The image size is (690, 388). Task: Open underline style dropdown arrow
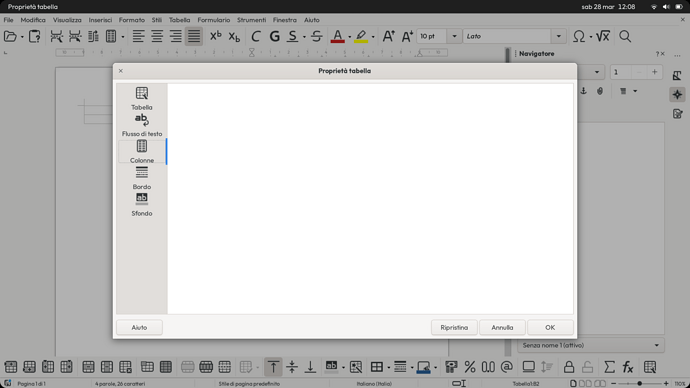304,37
